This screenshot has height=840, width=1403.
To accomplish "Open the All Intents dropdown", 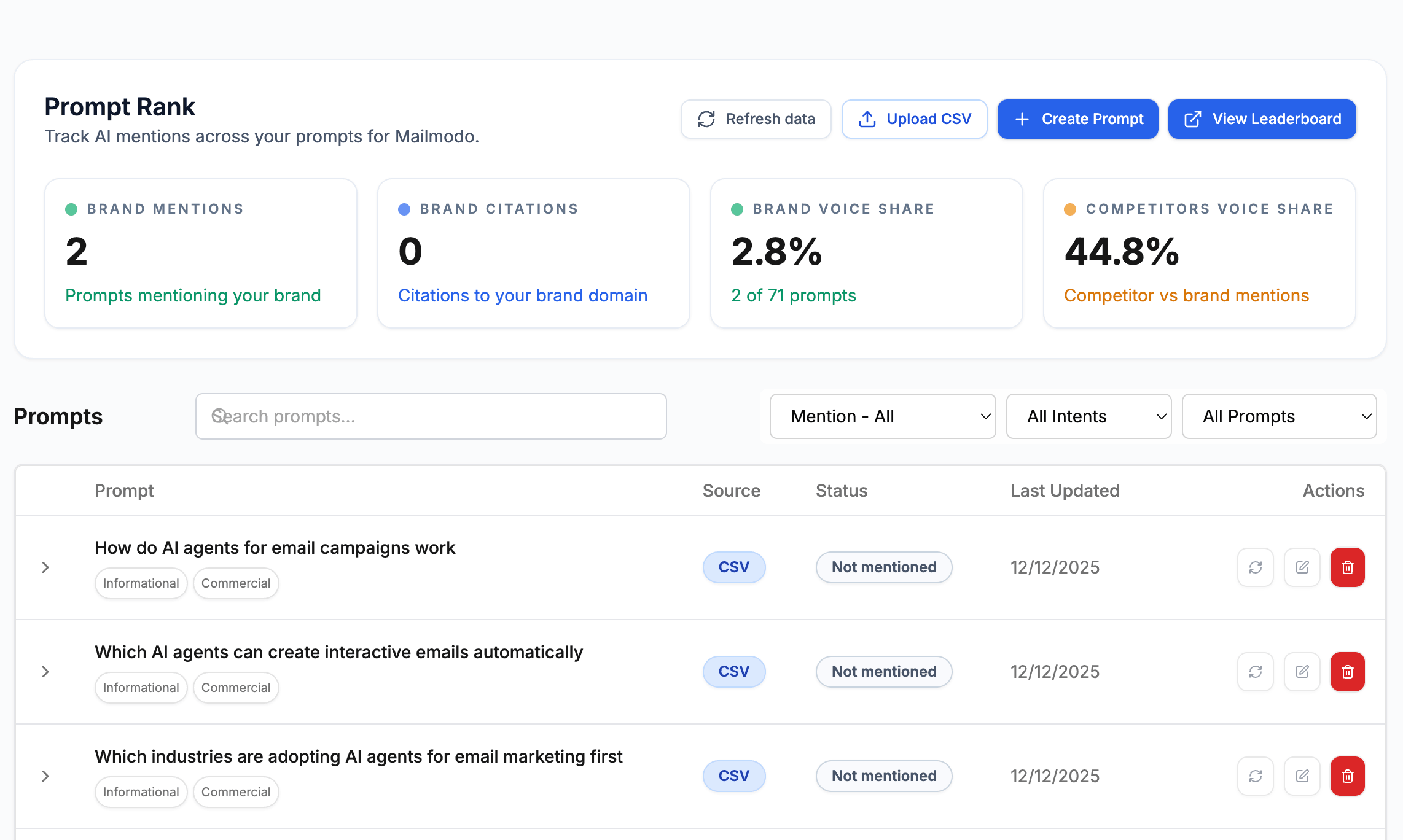I will 1088,416.
